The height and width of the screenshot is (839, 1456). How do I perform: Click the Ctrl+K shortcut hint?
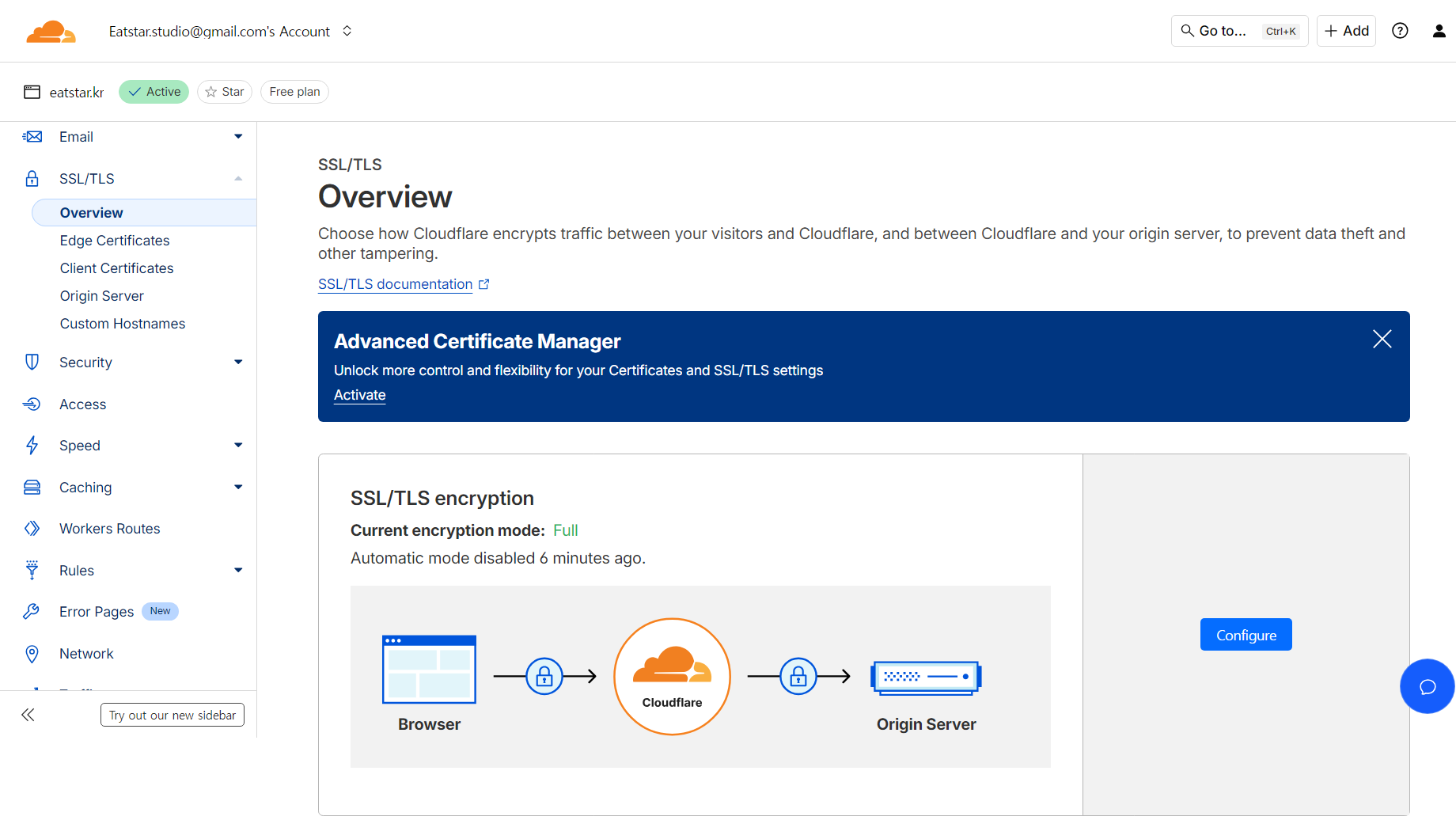pos(1281,32)
